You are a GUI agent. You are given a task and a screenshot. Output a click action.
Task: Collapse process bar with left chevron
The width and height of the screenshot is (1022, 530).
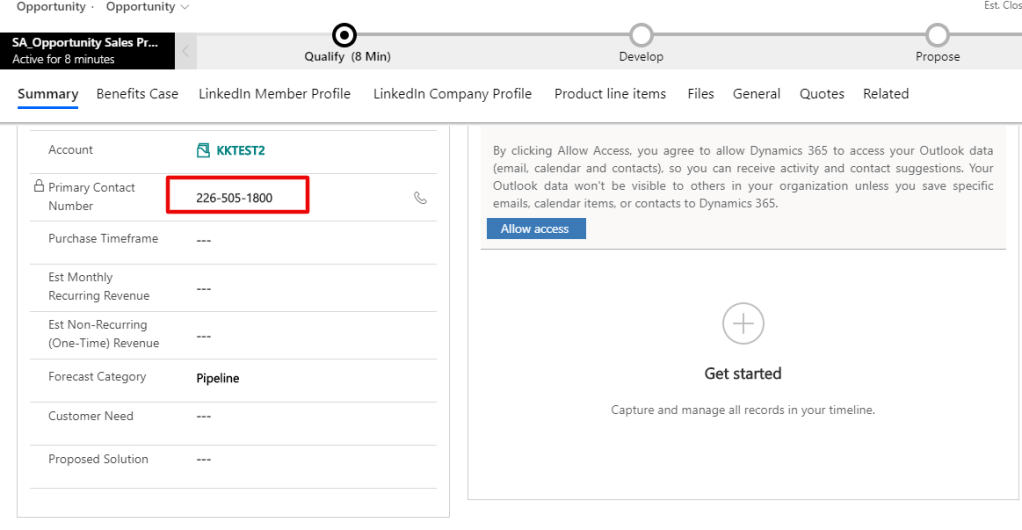coord(187,52)
